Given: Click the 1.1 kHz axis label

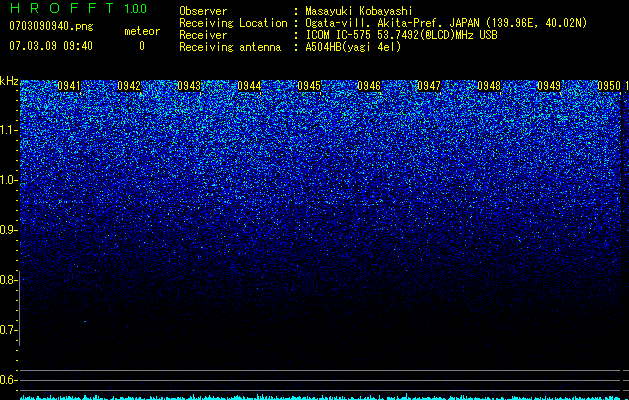Looking at the screenshot, I should [x=9, y=130].
